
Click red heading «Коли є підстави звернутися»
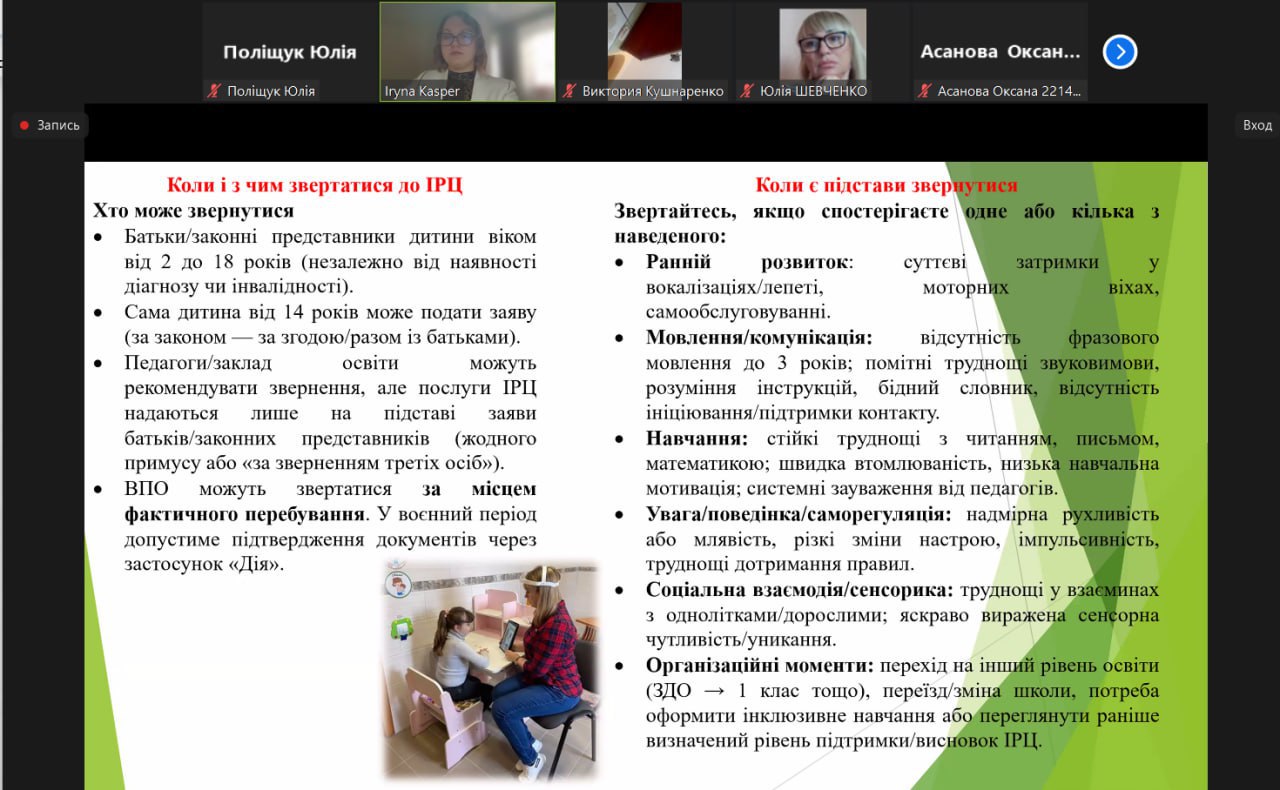point(886,185)
